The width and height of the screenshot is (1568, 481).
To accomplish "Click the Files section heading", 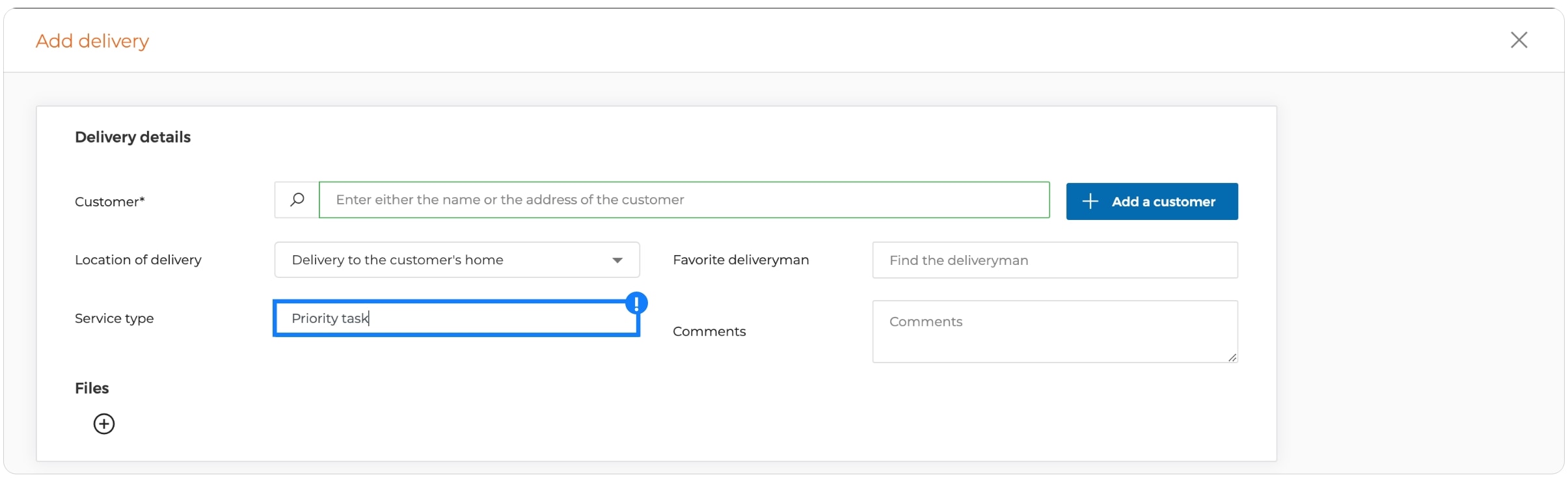I will 92,389.
